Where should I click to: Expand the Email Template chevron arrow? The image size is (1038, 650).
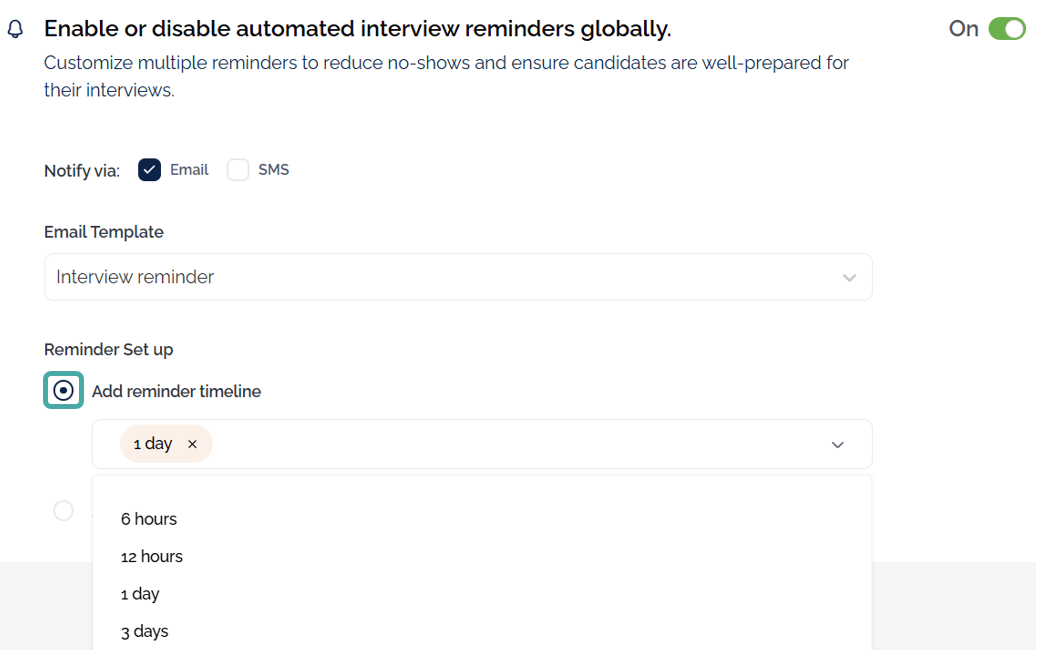click(x=849, y=277)
